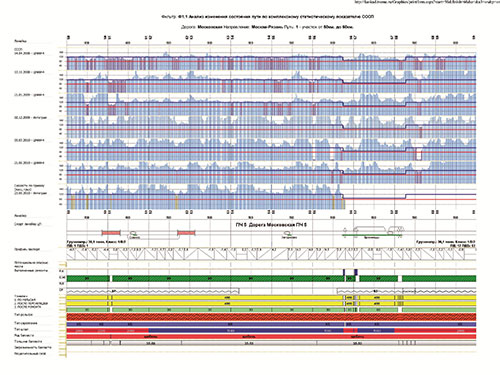The height and width of the screenshot is (375, 500).
Task: Click the large station track layout at right
Action: coord(374,229)
